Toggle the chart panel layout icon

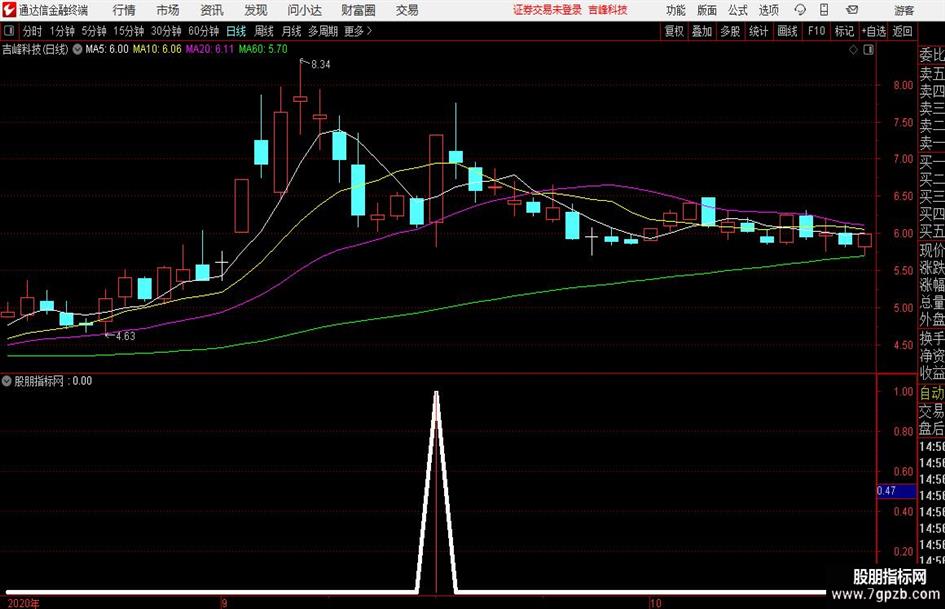(x=868, y=50)
